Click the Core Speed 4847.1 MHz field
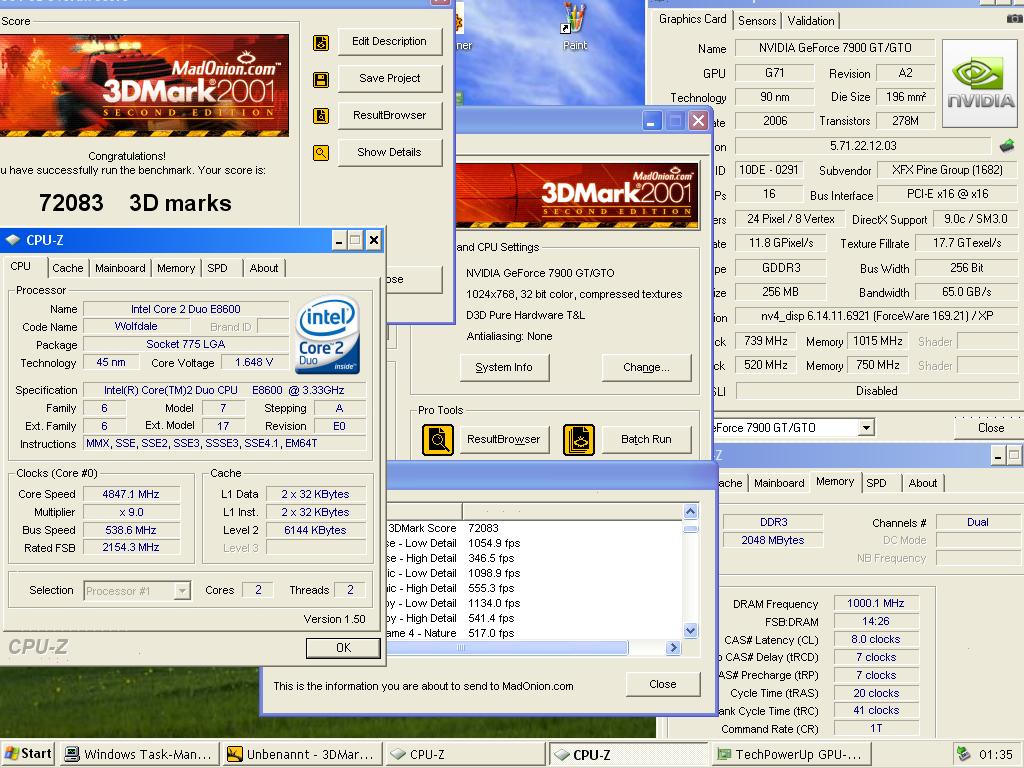 131,494
